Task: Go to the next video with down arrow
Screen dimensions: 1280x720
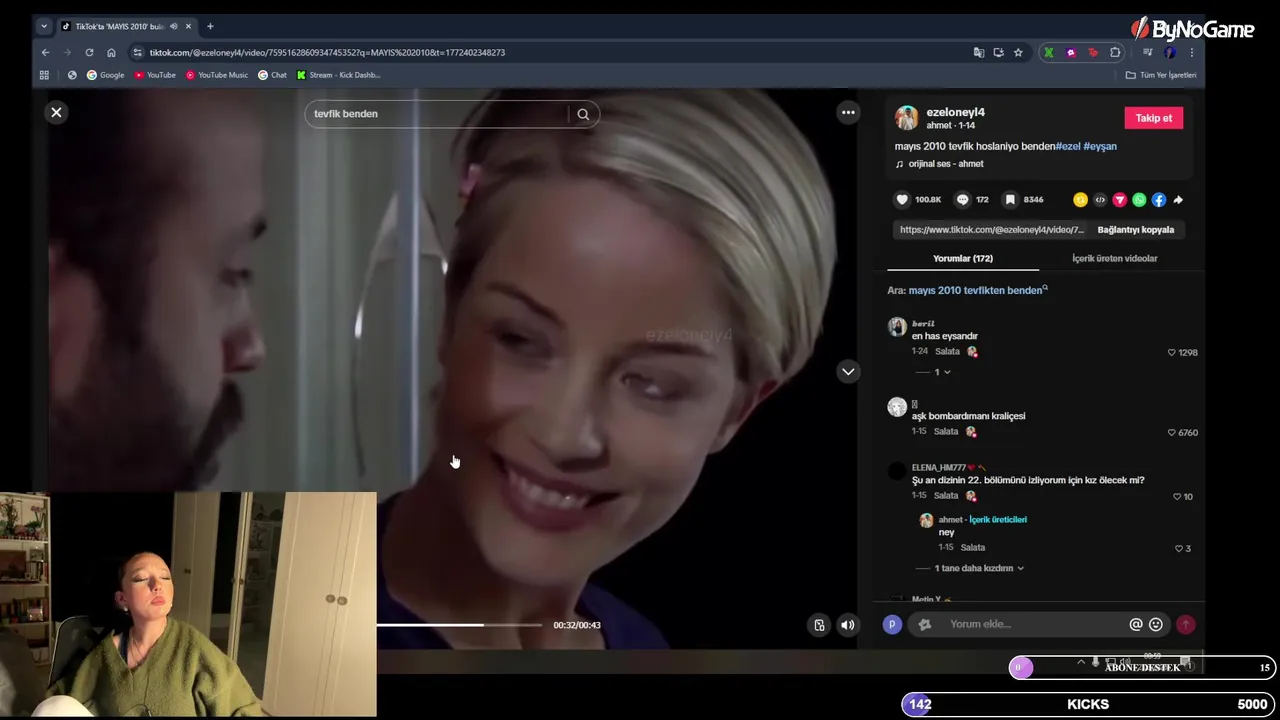Action: (848, 371)
